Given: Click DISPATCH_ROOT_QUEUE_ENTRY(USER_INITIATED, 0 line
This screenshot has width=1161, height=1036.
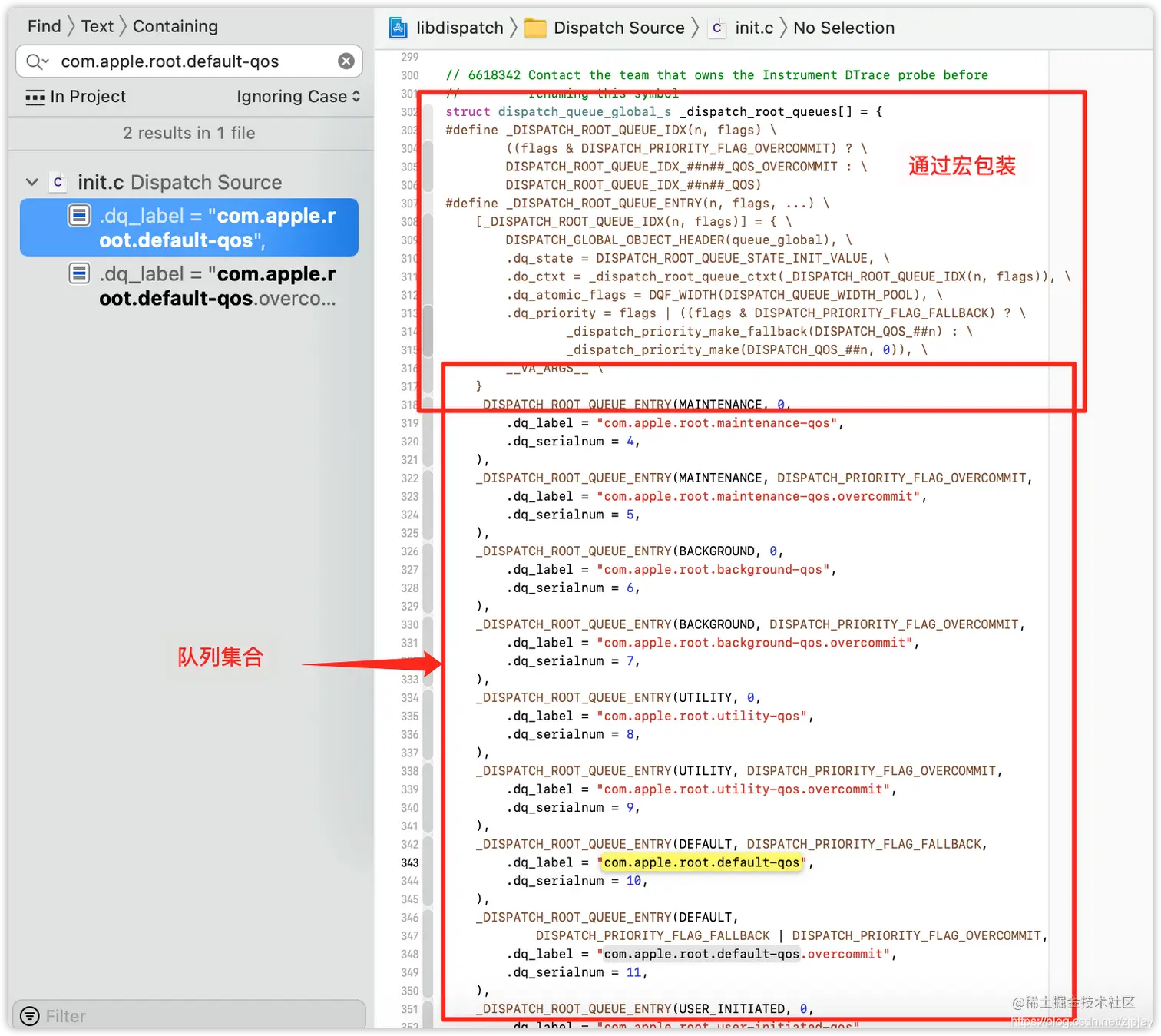Looking at the screenshot, I should click(643, 1009).
